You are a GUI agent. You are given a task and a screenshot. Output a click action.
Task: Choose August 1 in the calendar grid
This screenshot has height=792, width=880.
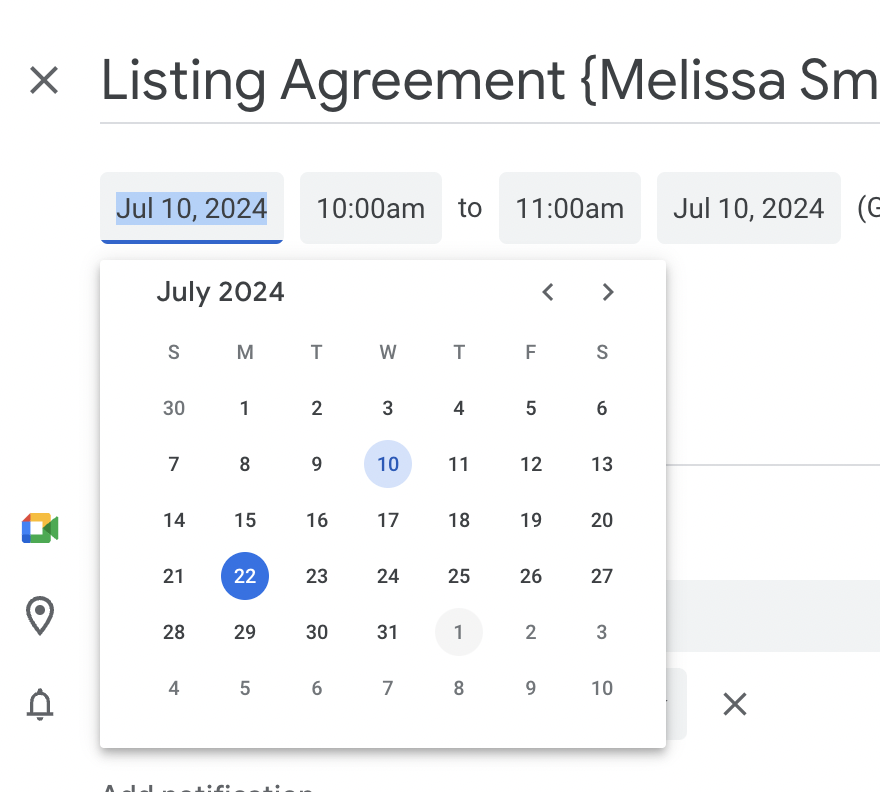(459, 632)
